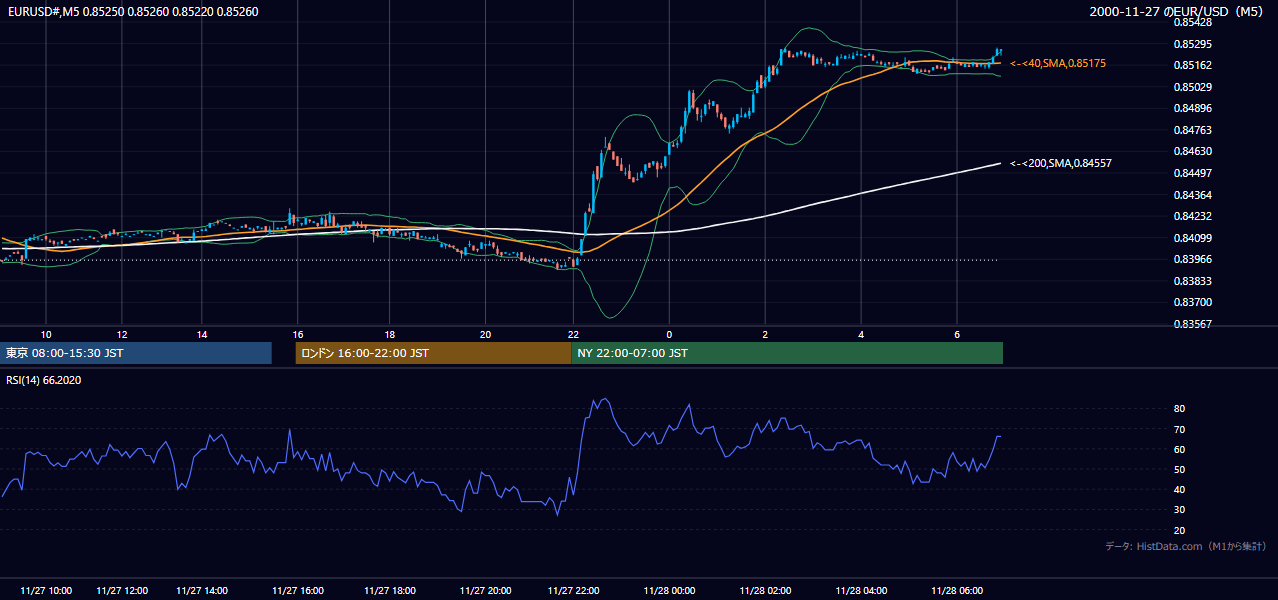Click RSI scale value 60

pos(1180,449)
